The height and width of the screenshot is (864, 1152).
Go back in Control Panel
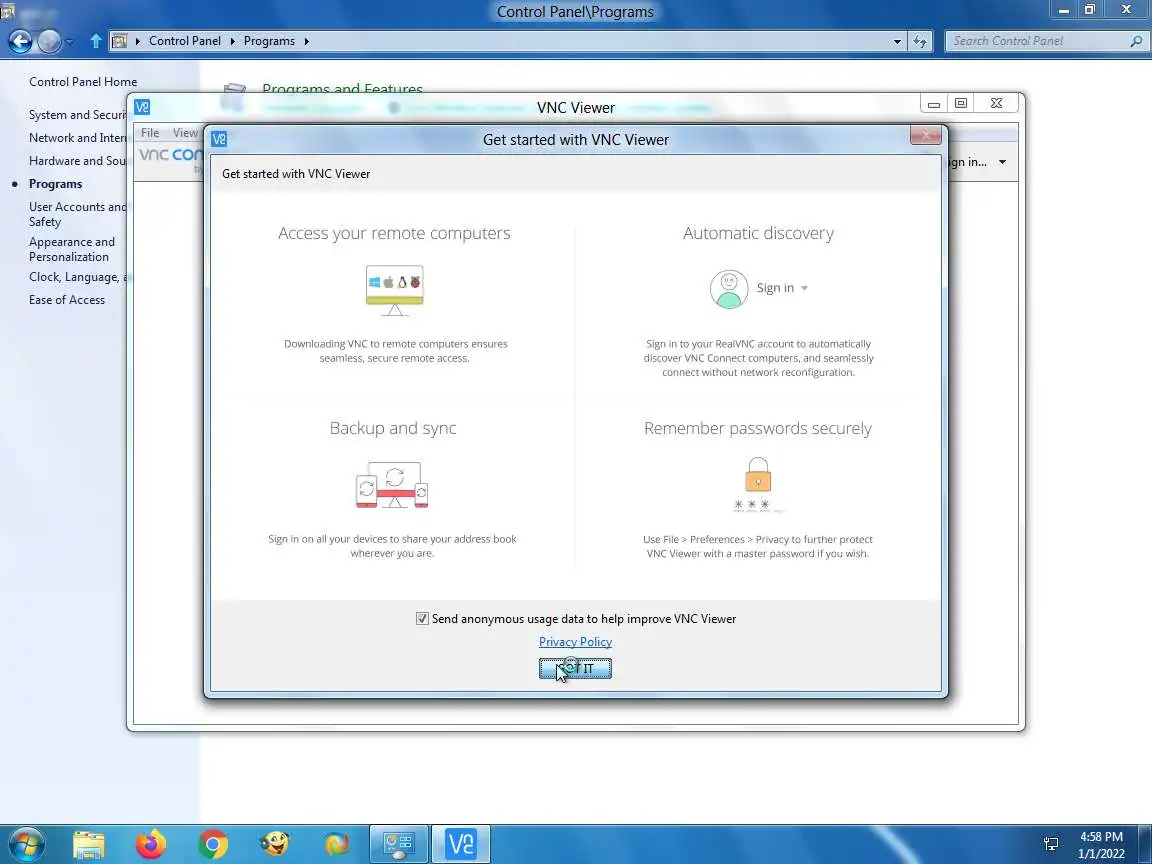[x=20, y=41]
